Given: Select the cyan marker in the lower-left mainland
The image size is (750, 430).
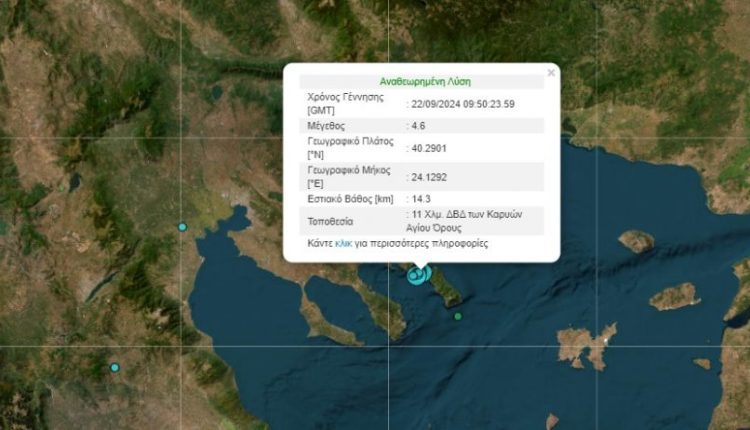Looking at the screenshot, I should tap(114, 368).
